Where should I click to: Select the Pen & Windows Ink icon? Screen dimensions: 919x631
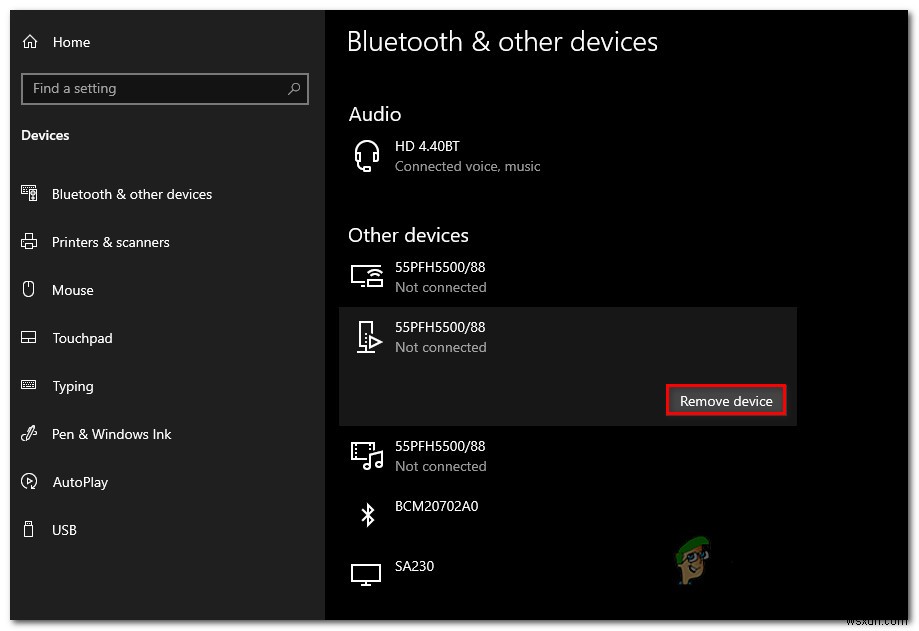click(28, 434)
